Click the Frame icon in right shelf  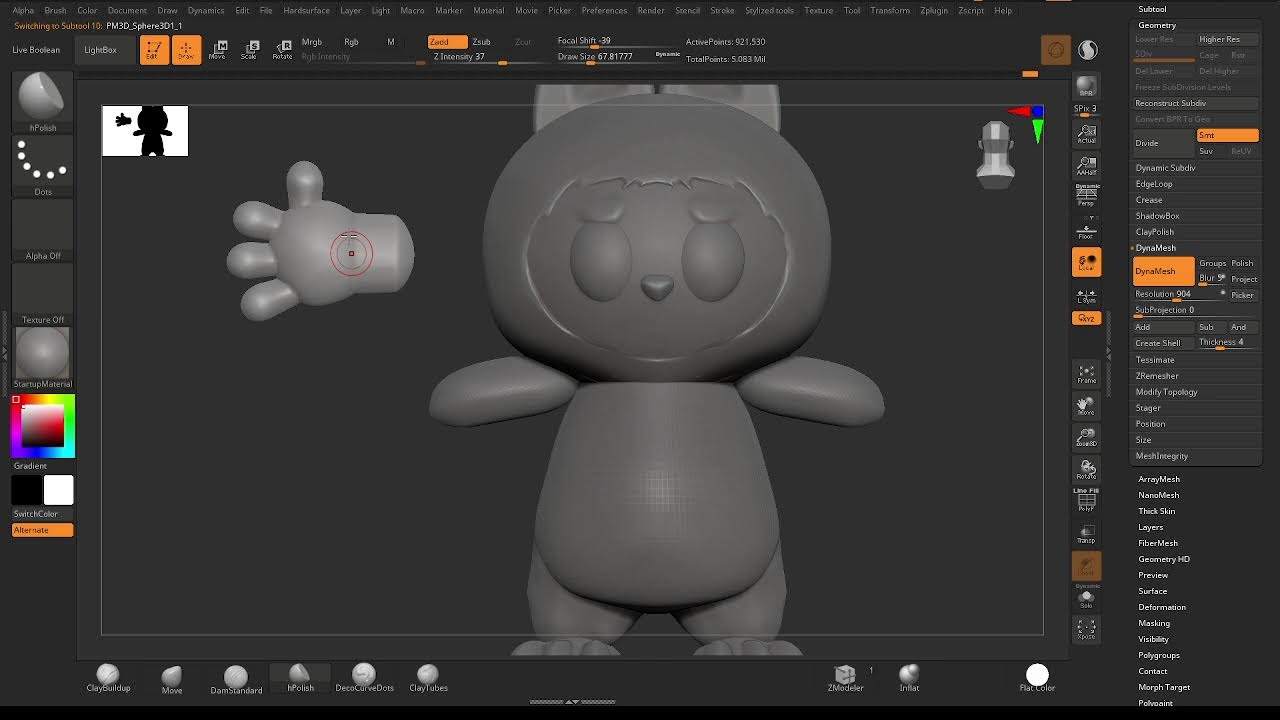pos(1086,374)
